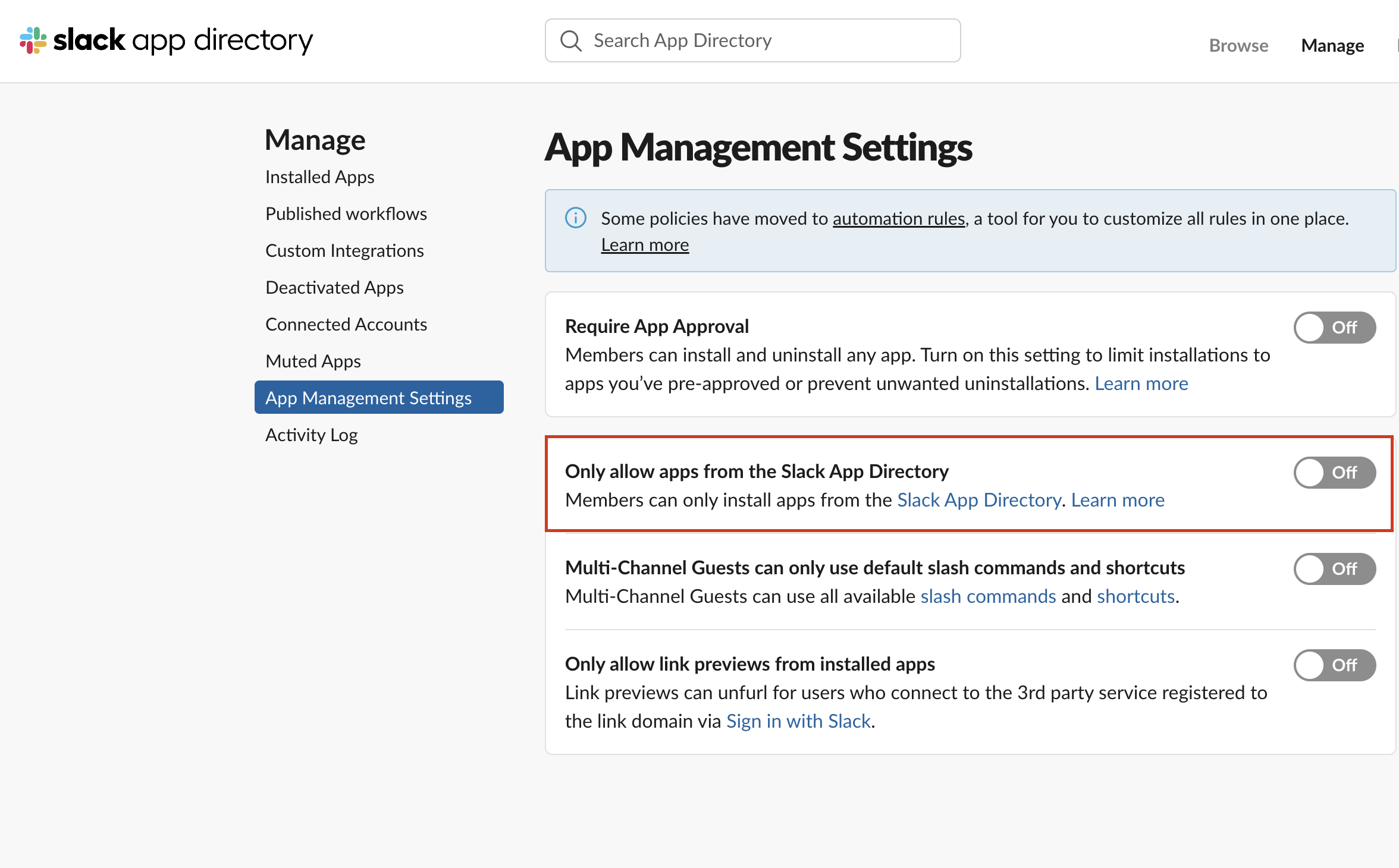Viewport: 1399px width, 868px height.
Task: Click the Manage sidebar heading
Action: coord(315,140)
